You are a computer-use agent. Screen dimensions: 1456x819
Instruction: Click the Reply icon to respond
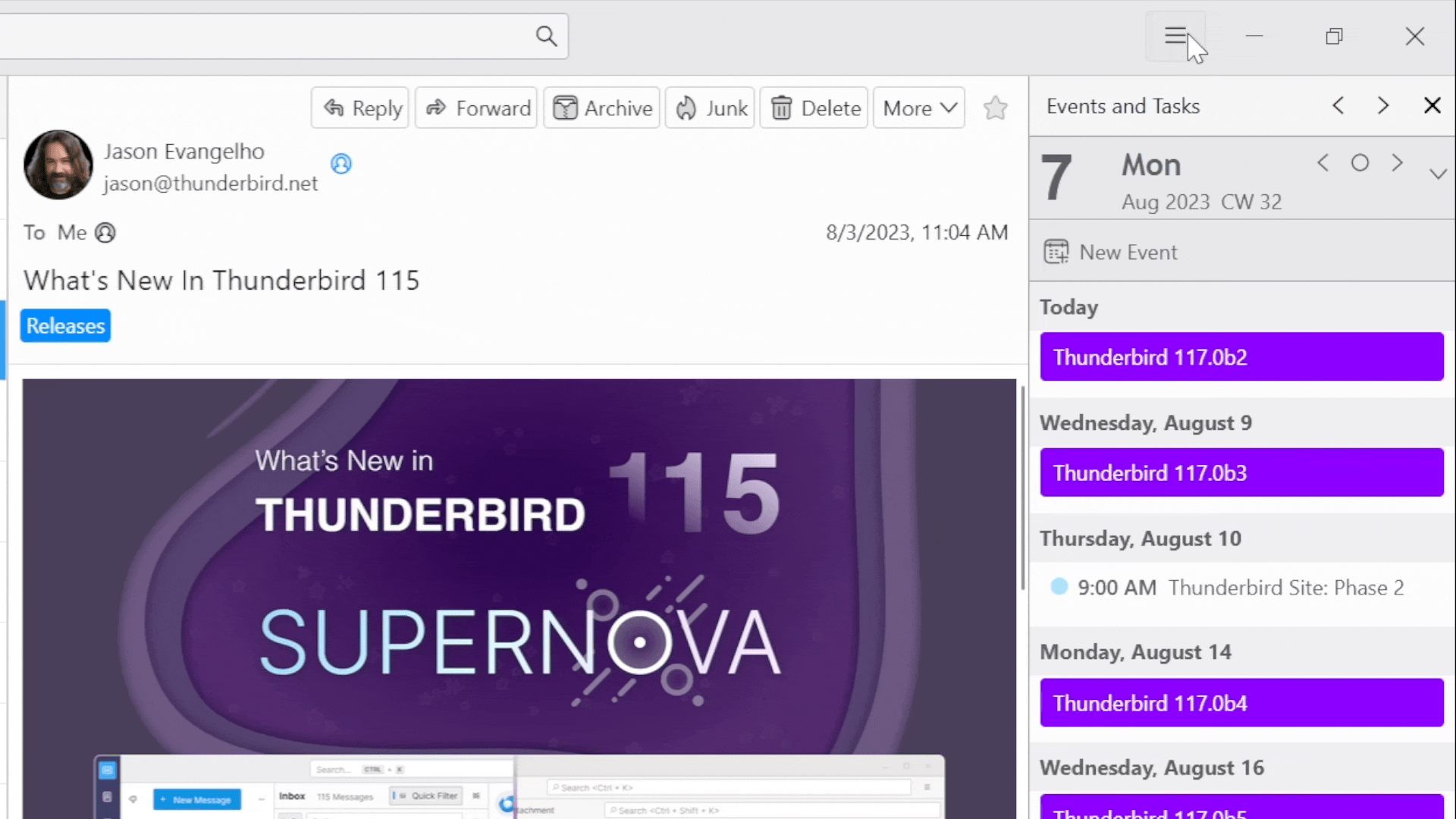360,108
